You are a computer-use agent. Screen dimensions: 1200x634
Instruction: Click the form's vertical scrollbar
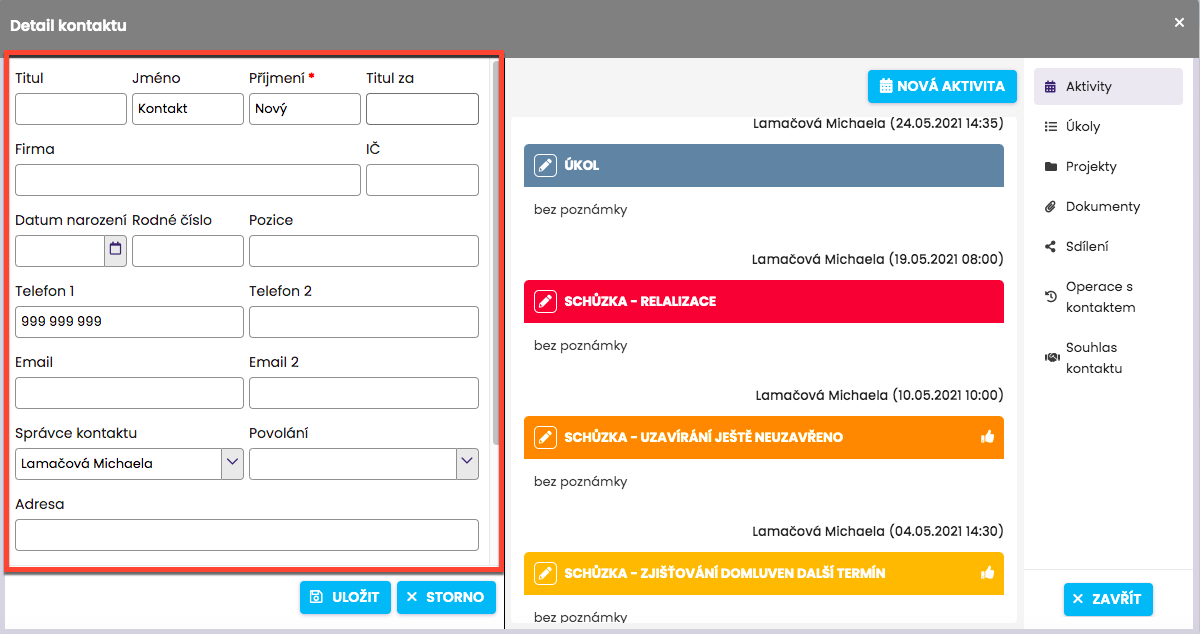tap(496, 250)
